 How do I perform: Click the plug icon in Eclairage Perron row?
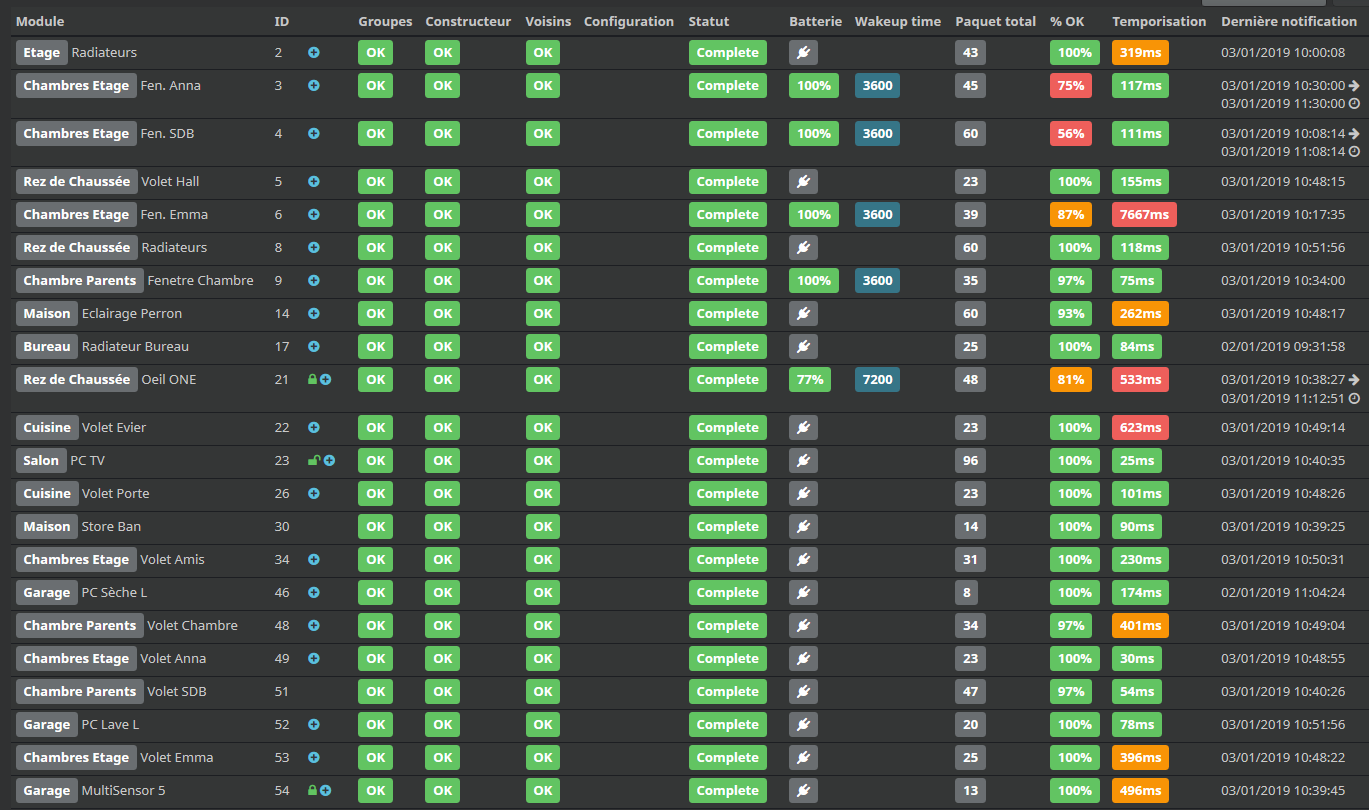tap(803, 314)
